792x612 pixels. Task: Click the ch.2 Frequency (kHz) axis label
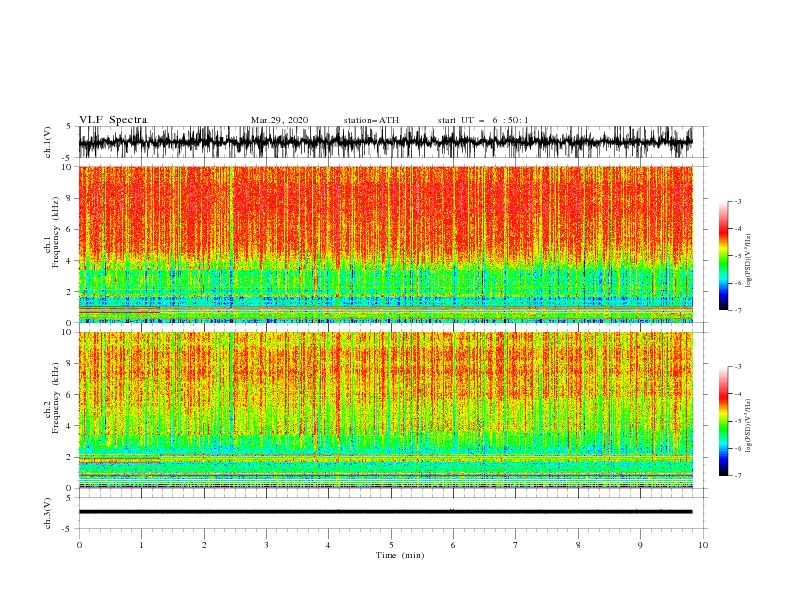tap(52, 398)
